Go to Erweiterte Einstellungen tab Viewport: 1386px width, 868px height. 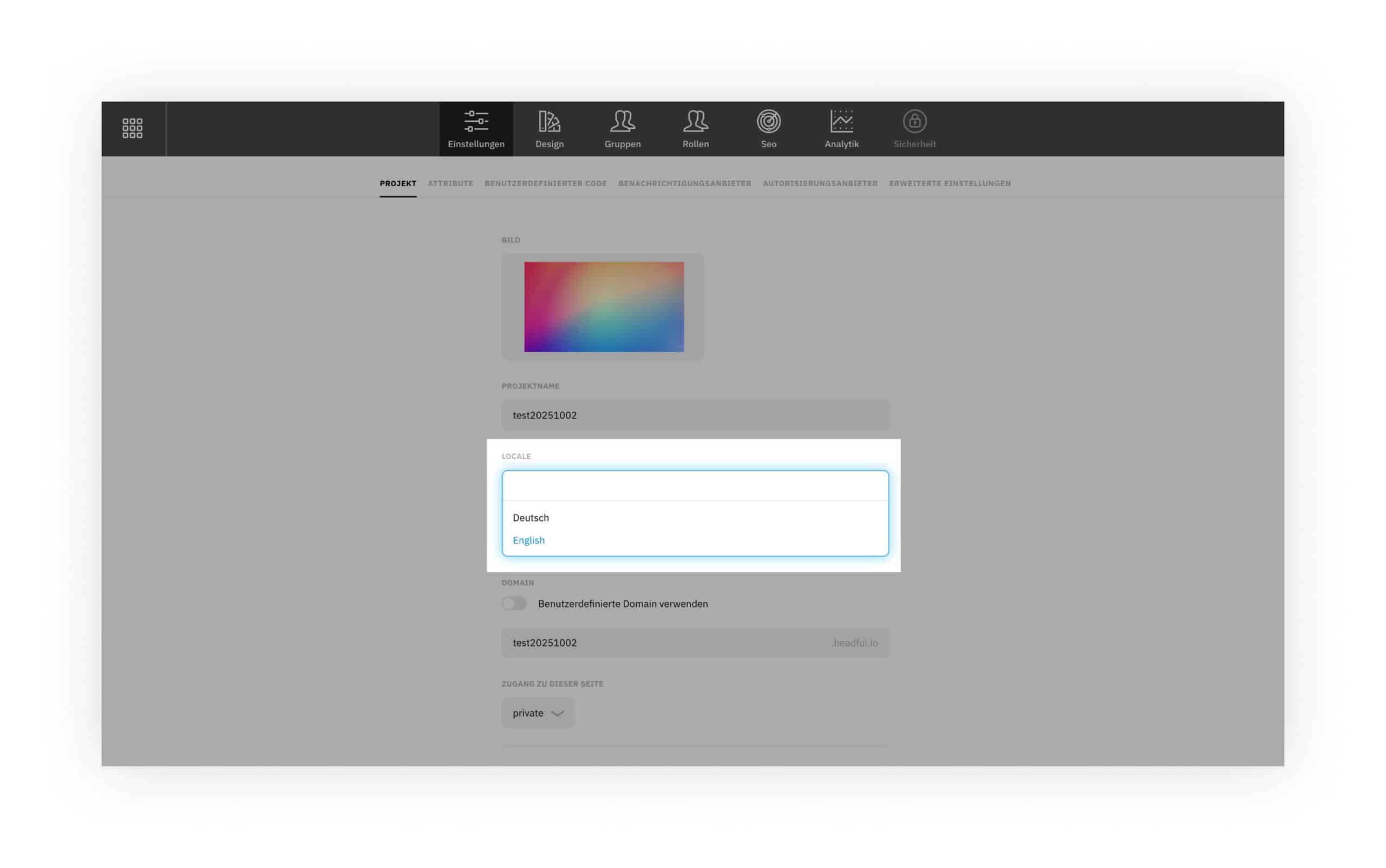pos(950,183)
